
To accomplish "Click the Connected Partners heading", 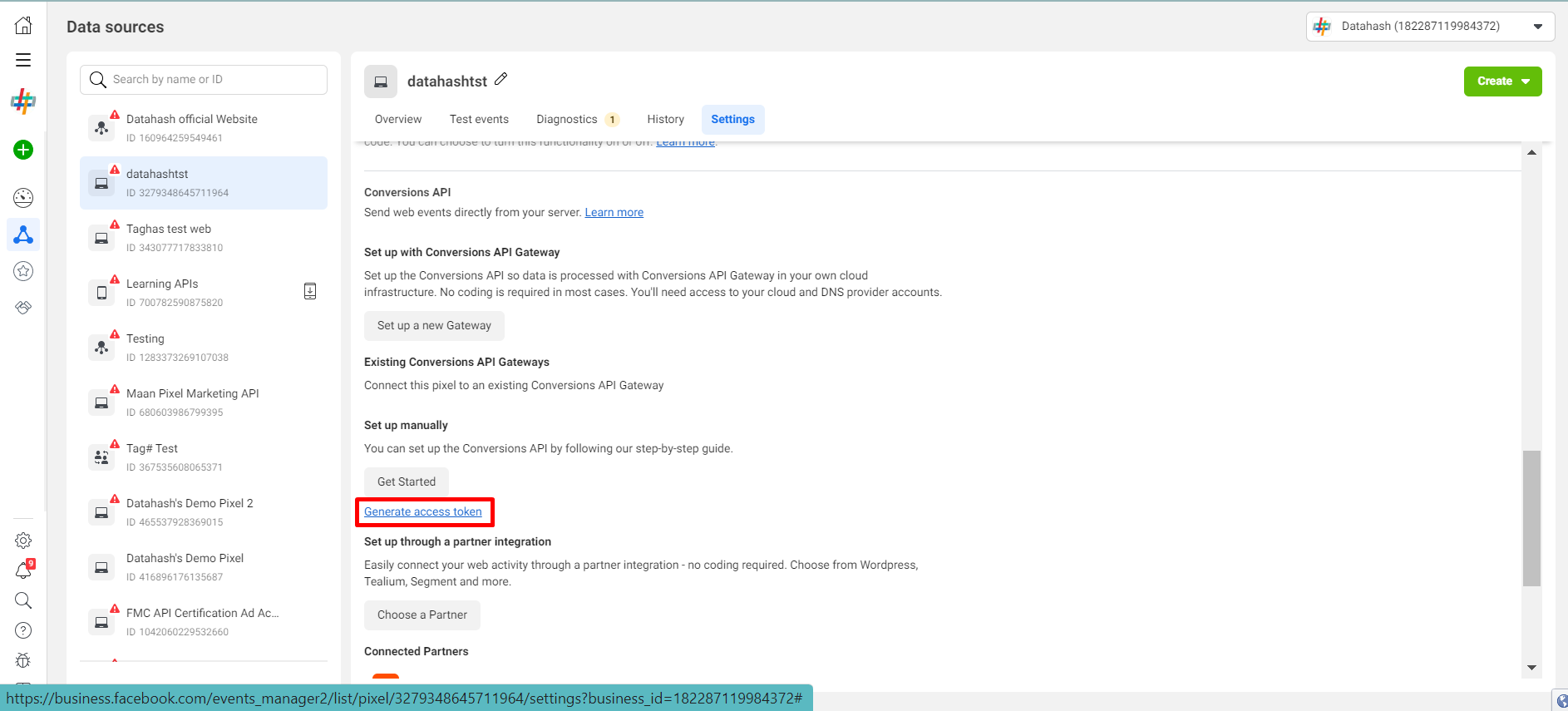I will point(416,652).
